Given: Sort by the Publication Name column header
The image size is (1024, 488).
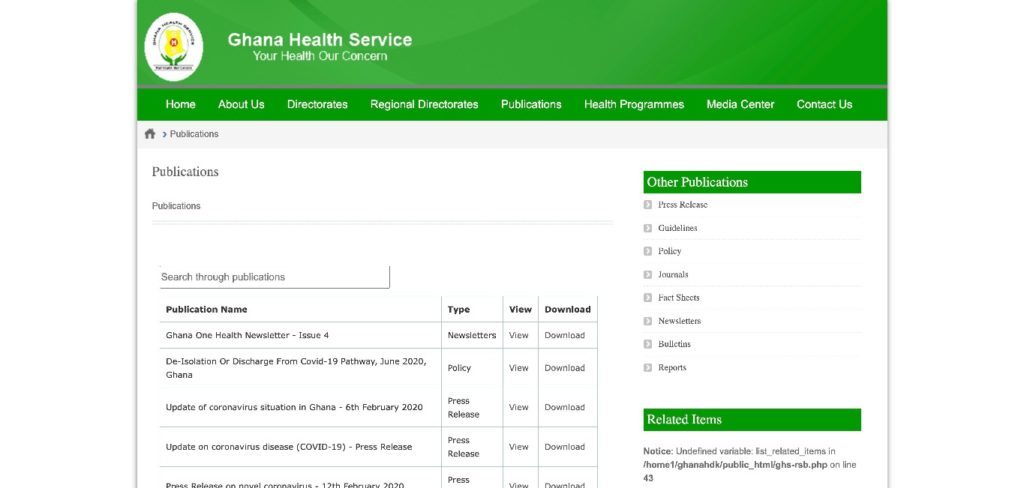Looking at the screenshot, I should point(207,310).
